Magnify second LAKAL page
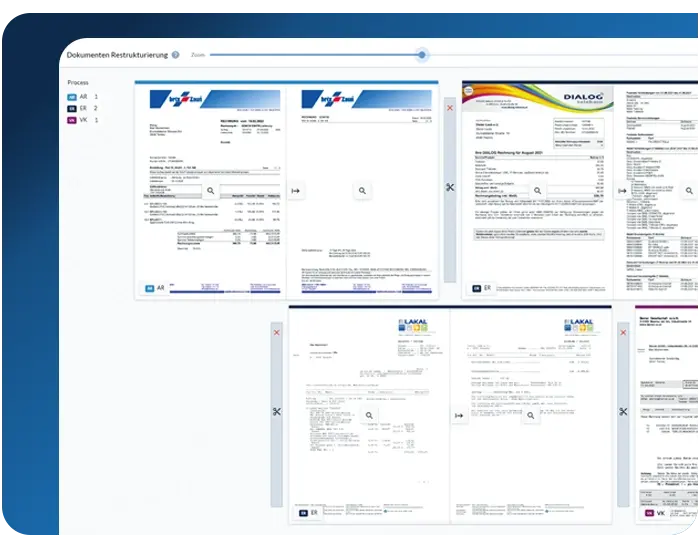 (x=531, y=416)
